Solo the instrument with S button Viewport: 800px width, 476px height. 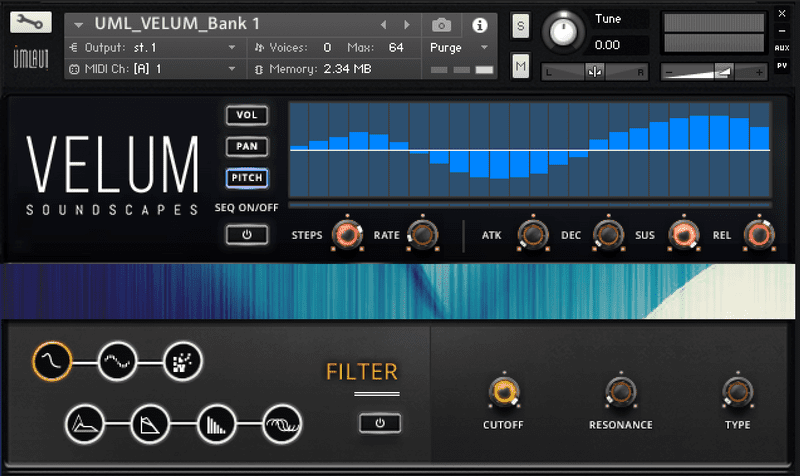[520, 26]
